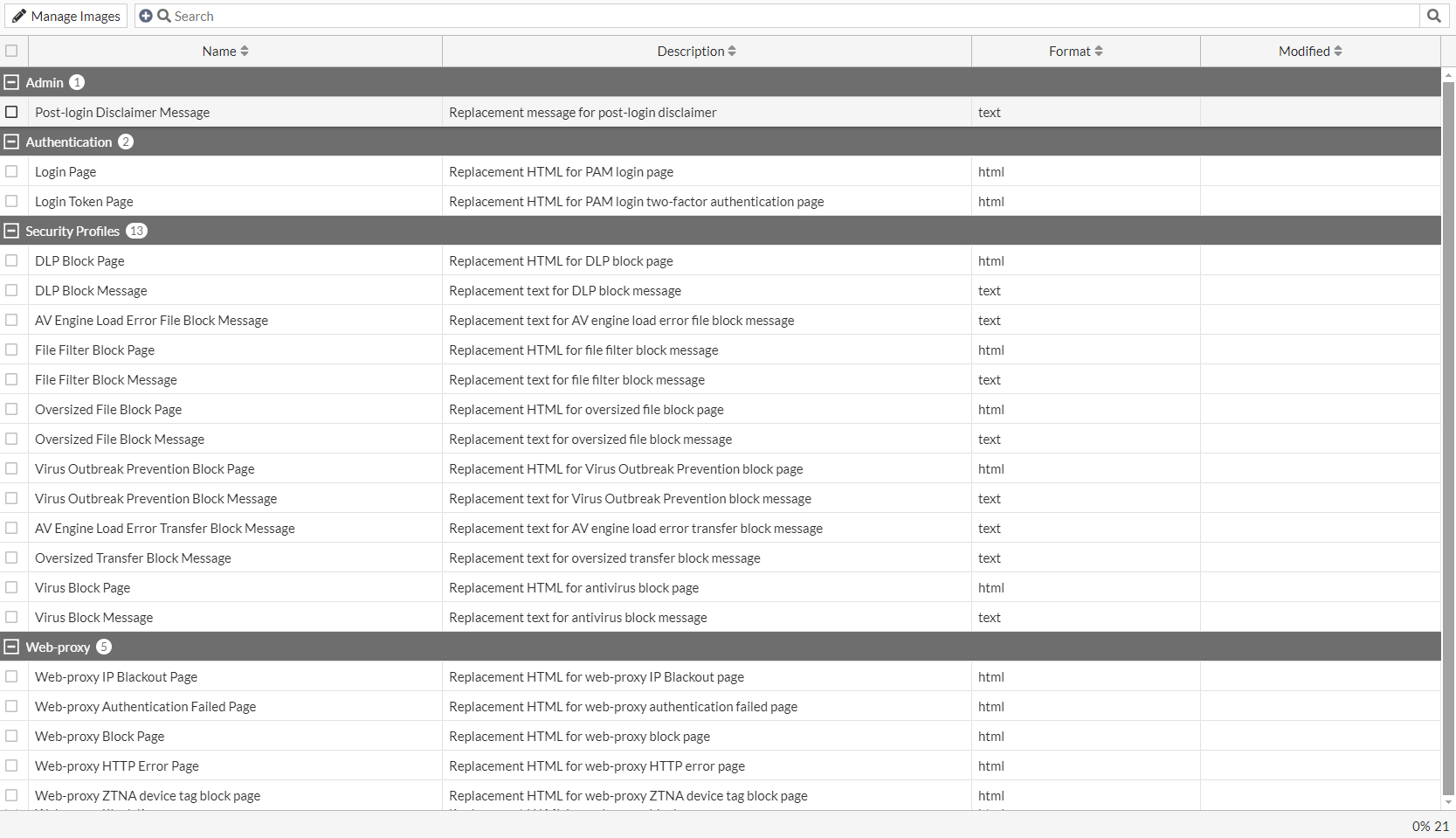Image resolution: width=1456 pixels, height=838 pixels.
Task: Collapse the Authentication section
Action: [x=11, y=142]
